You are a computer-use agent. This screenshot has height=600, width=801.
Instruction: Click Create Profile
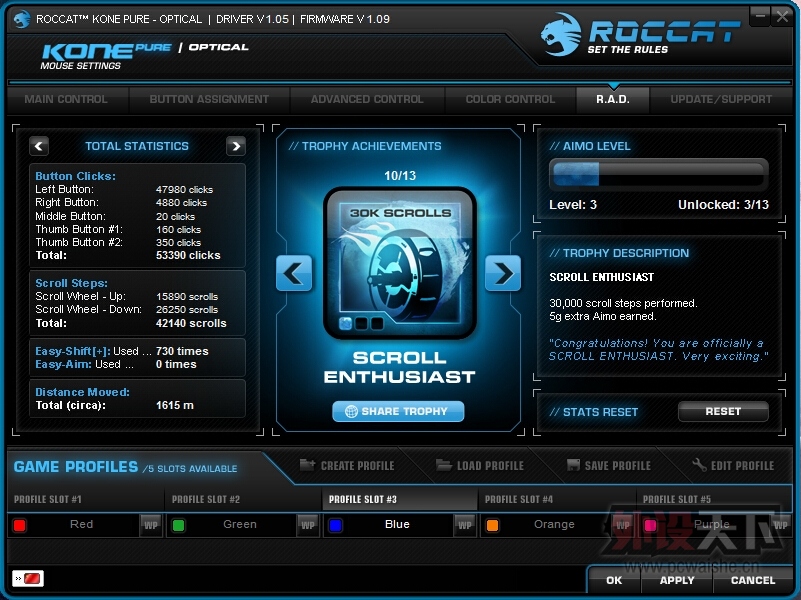click(347, 465)
